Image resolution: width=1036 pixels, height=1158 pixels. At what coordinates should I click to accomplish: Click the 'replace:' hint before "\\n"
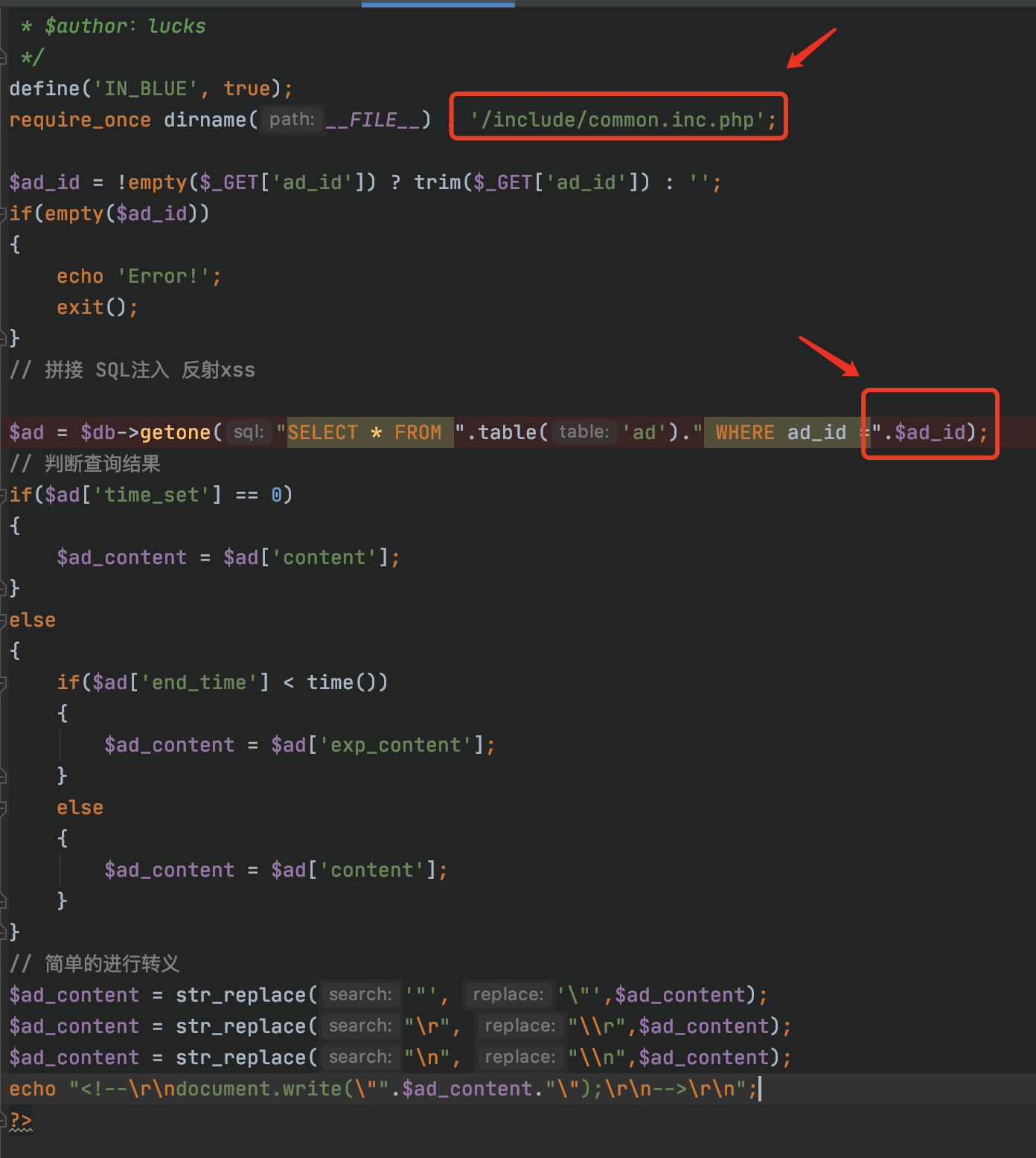(x=519, y=1058)
